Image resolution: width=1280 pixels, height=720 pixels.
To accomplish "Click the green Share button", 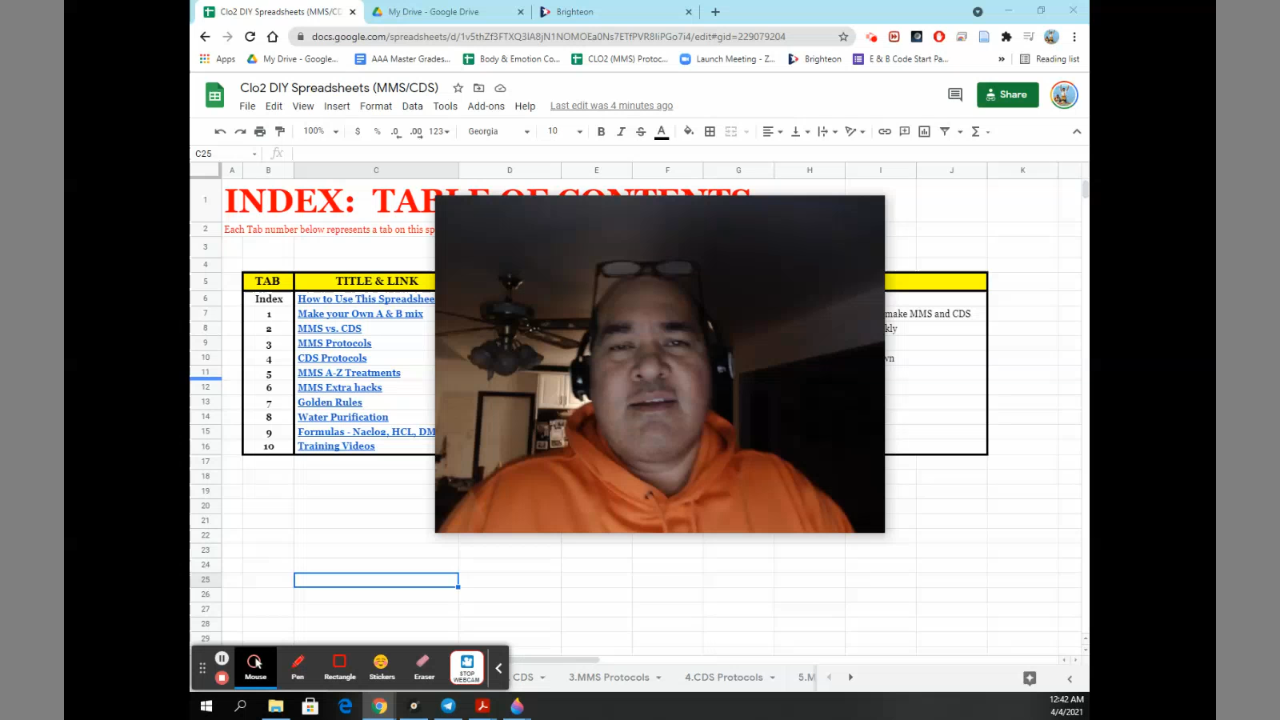I will coord(1007,95).
